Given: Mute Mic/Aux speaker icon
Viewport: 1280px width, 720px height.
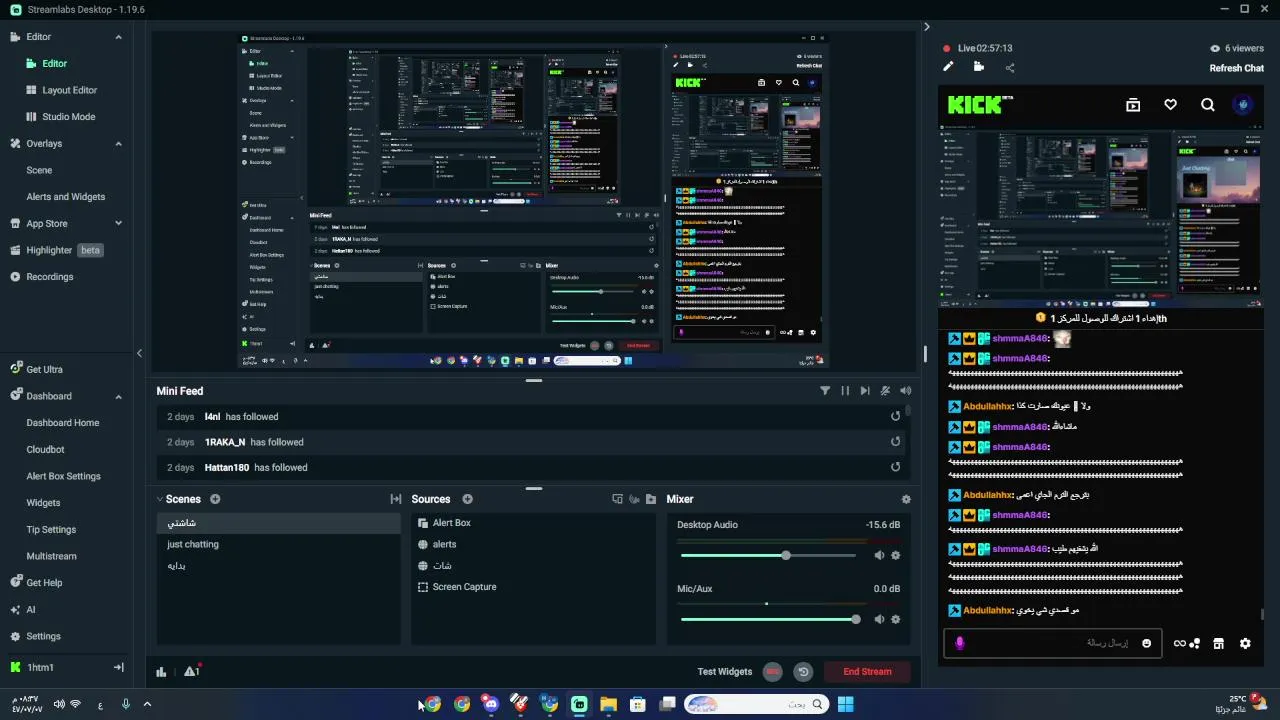Looking at the screenshot, I should click(879, 619).
